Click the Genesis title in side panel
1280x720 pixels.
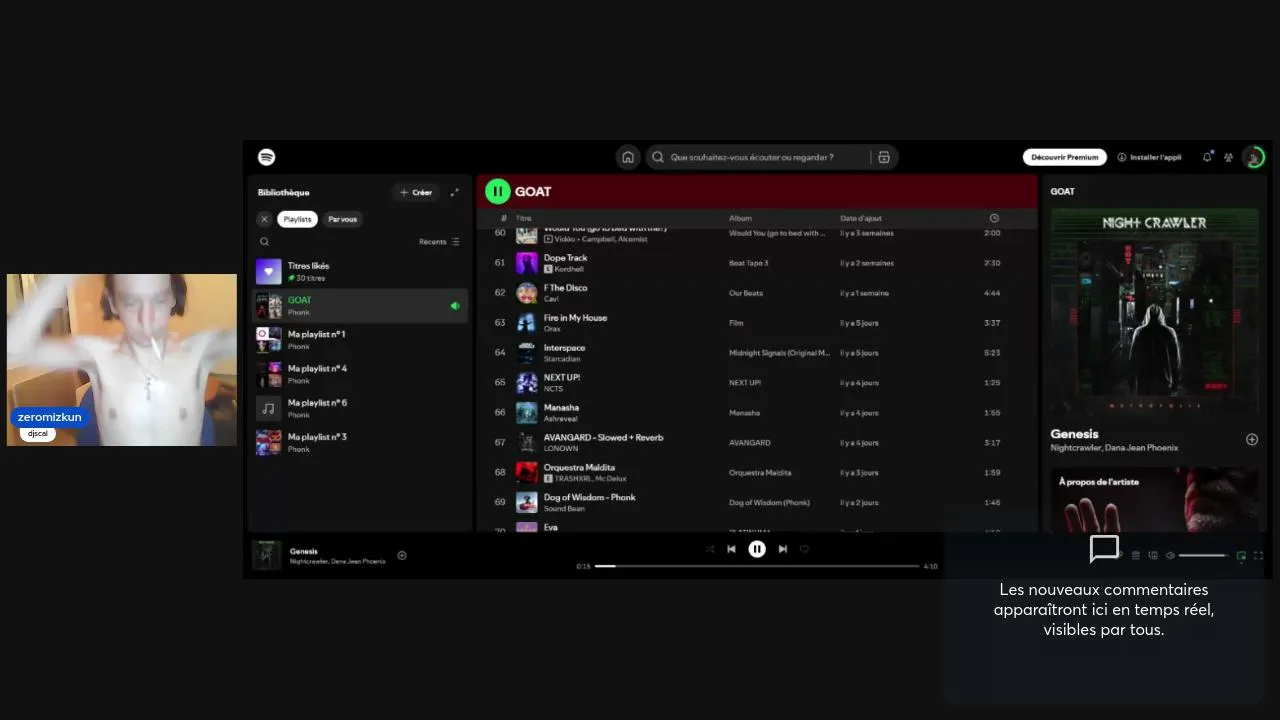[1074, 434]
